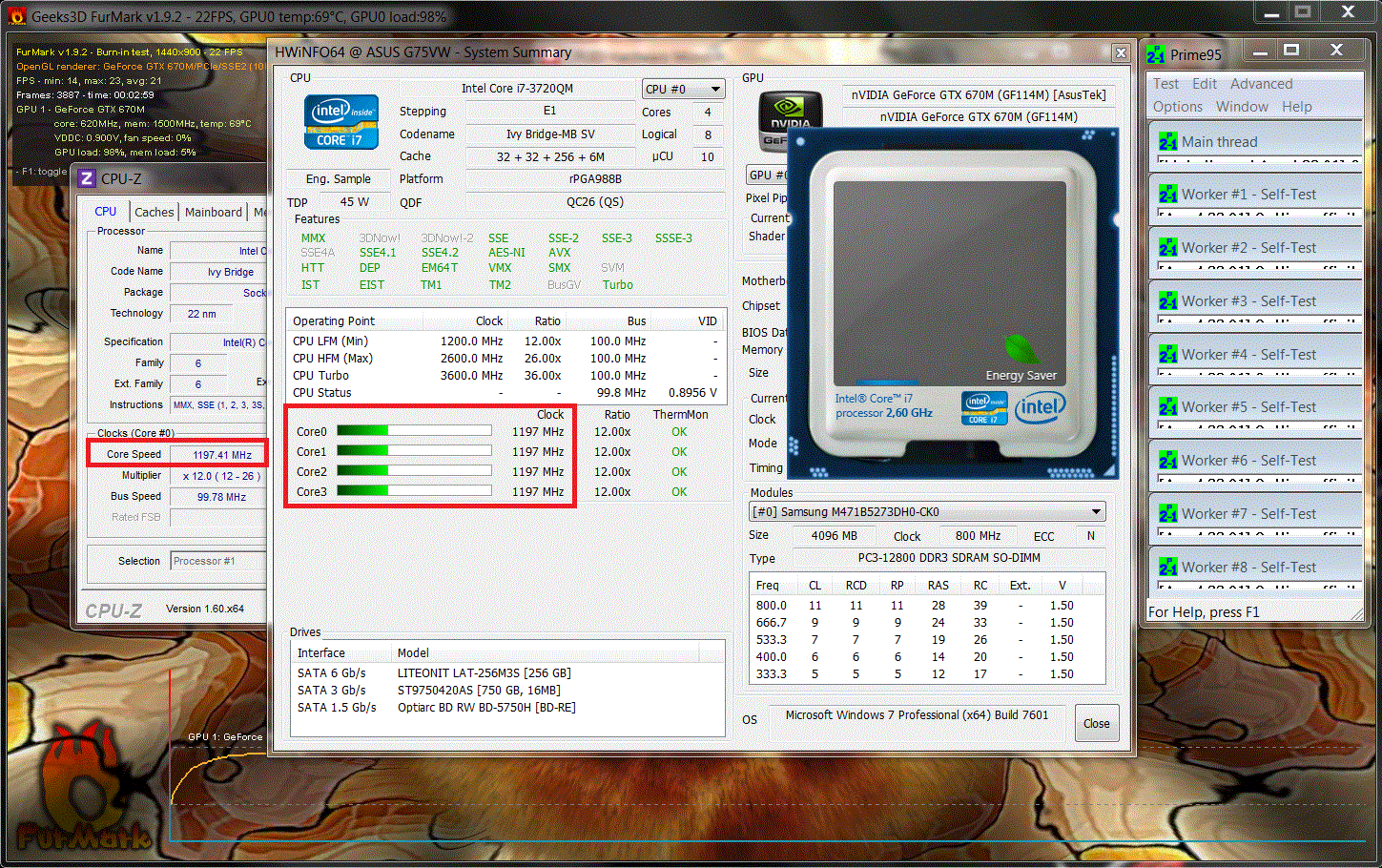Click the GTX 670M (GF114M) [AsusTek] field
This screenshot has height=868, width=1382.
[979, 95]
